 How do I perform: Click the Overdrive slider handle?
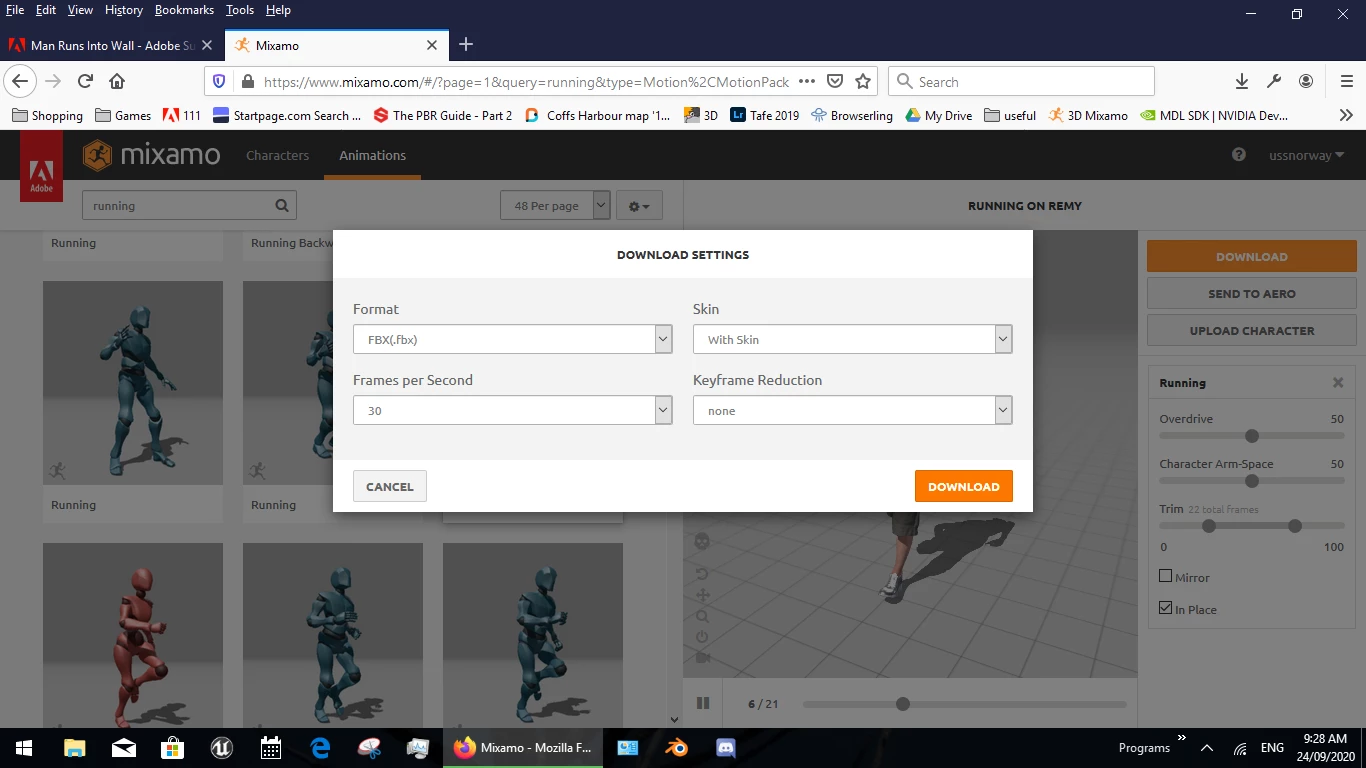(x=1252, y=436)
